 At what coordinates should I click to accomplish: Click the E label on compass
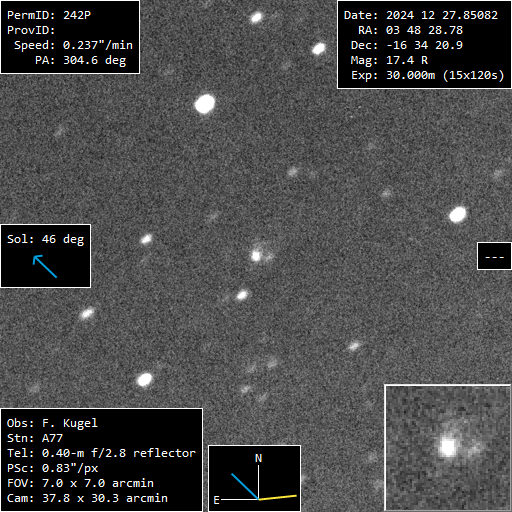coord(216,500)
